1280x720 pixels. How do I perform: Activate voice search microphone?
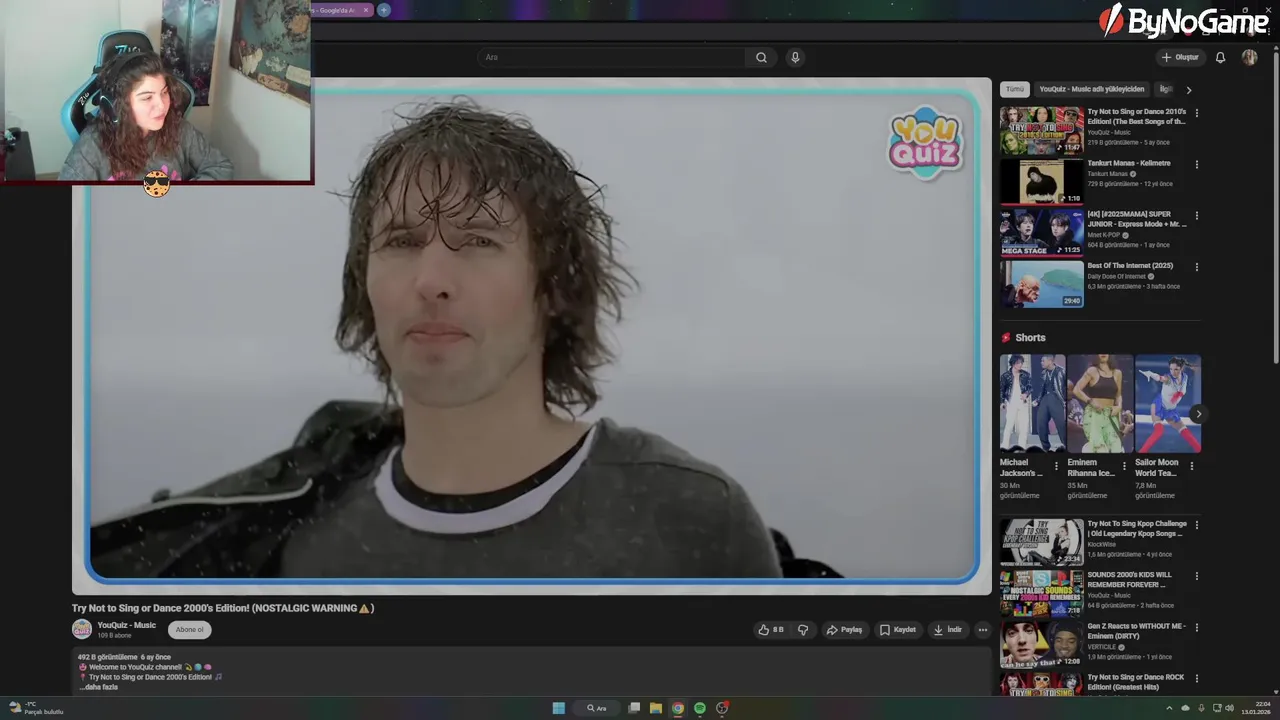click(795, 57)
